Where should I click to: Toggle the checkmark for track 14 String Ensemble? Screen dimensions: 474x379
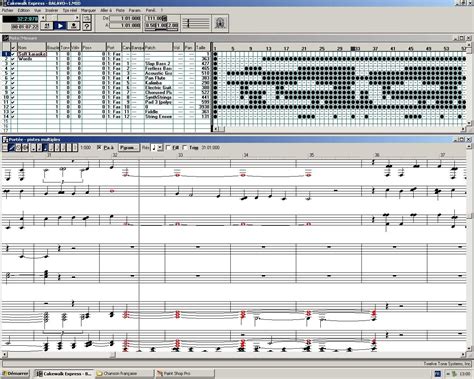tap(13, 117)
